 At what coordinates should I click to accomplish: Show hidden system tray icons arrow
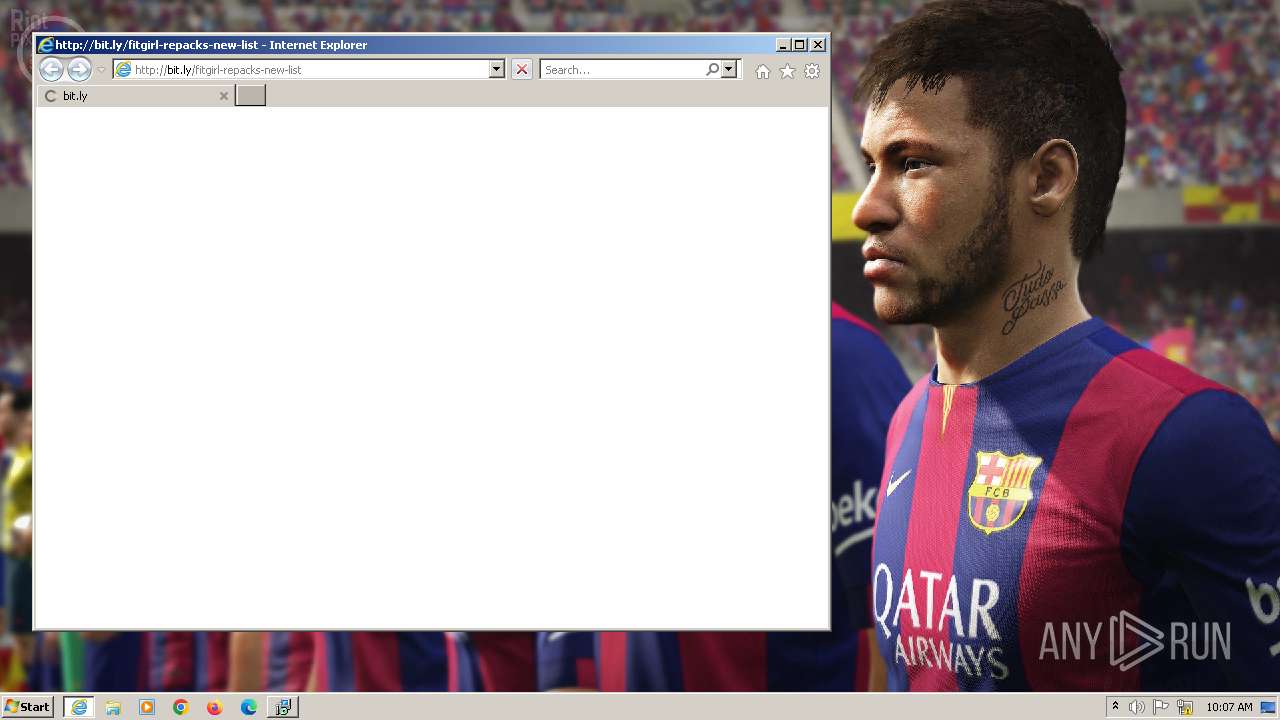pyautogui.click(x=1115, y=706)
